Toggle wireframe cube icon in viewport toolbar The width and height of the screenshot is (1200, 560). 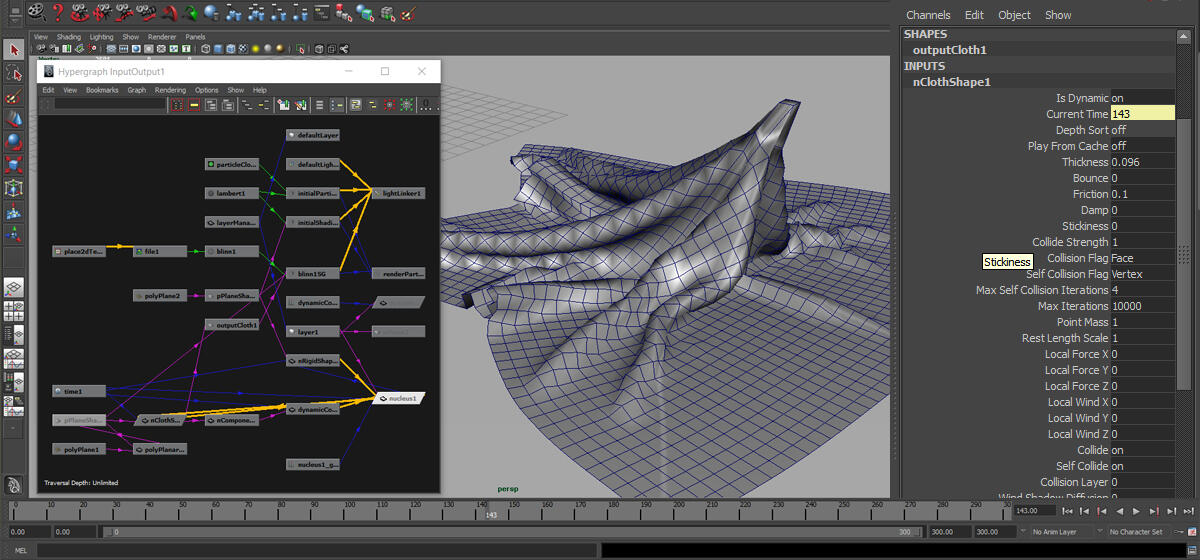[206, 48]
